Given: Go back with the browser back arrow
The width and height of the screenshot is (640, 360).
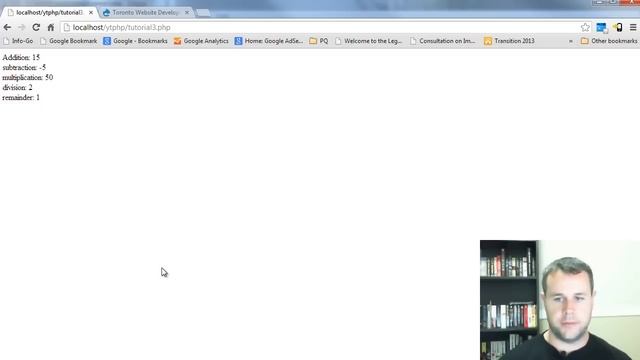Looking at the screenshot, I should point(7,27).
